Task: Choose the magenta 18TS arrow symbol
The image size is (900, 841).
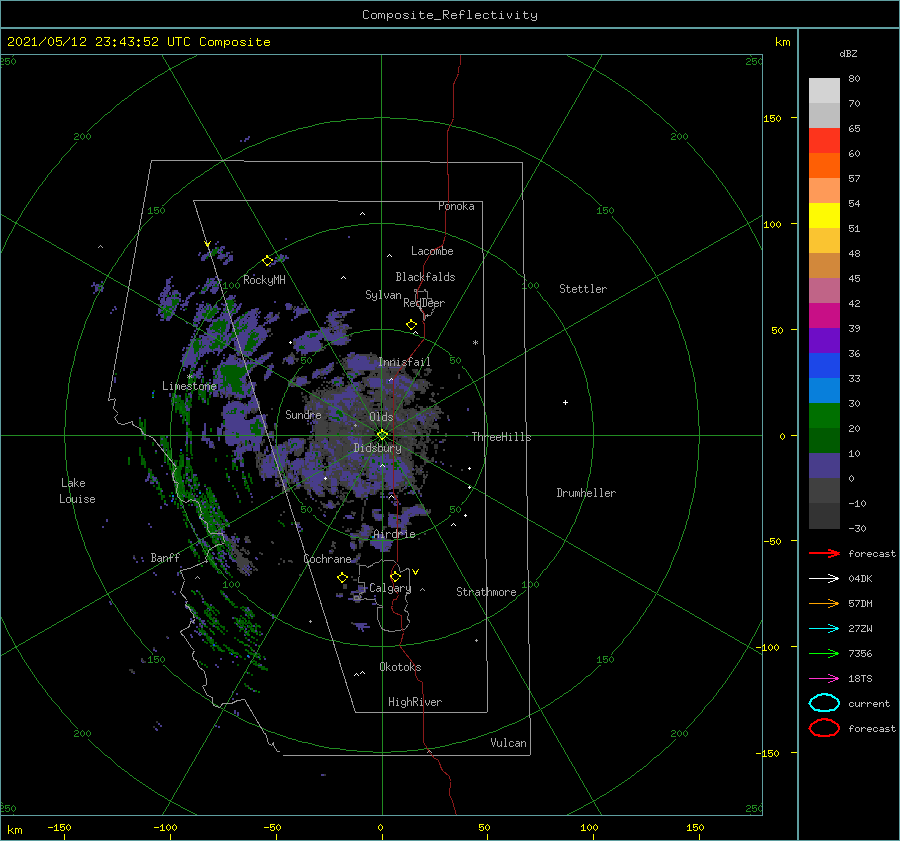Action: click(x=824, y=679)
